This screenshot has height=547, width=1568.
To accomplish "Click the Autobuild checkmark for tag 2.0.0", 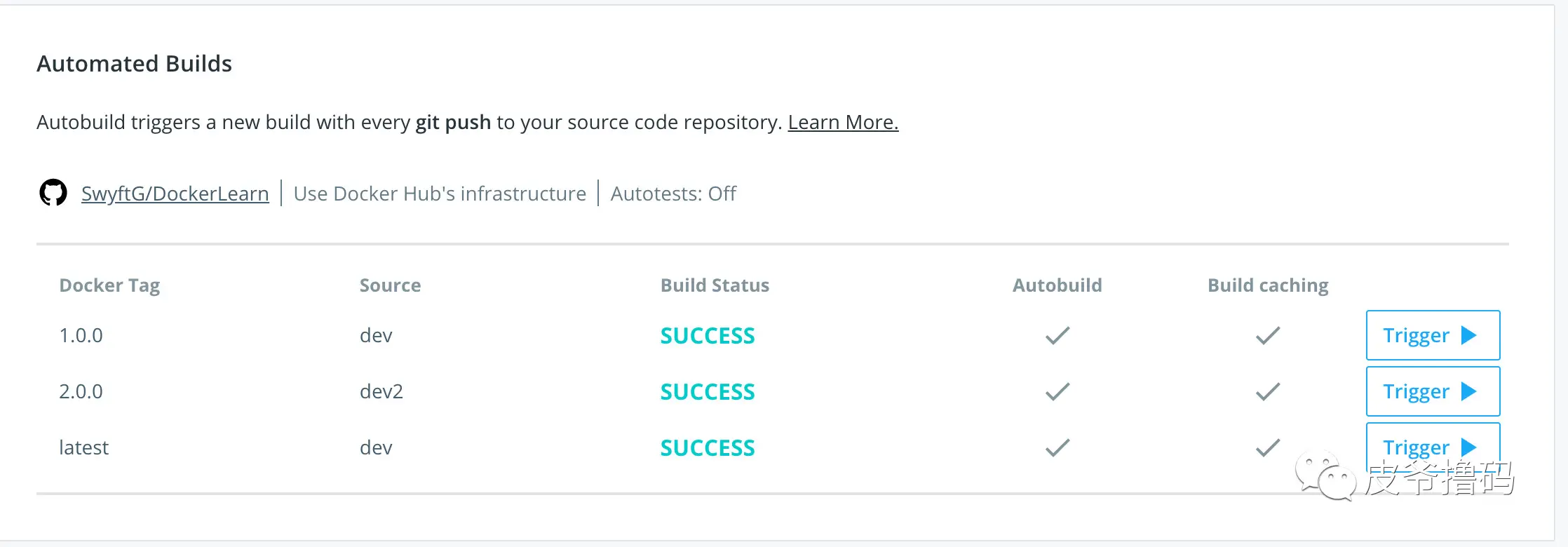I will 1057,391.
